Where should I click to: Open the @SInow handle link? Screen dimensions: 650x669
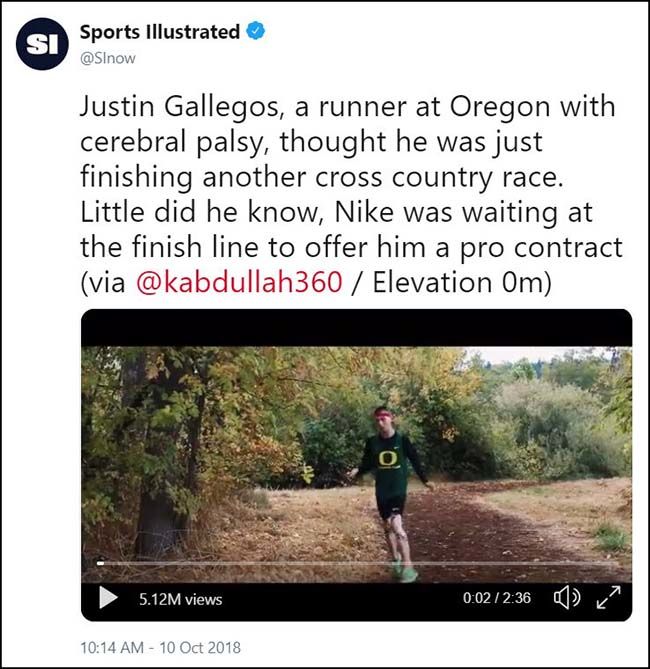coord(107,58)
